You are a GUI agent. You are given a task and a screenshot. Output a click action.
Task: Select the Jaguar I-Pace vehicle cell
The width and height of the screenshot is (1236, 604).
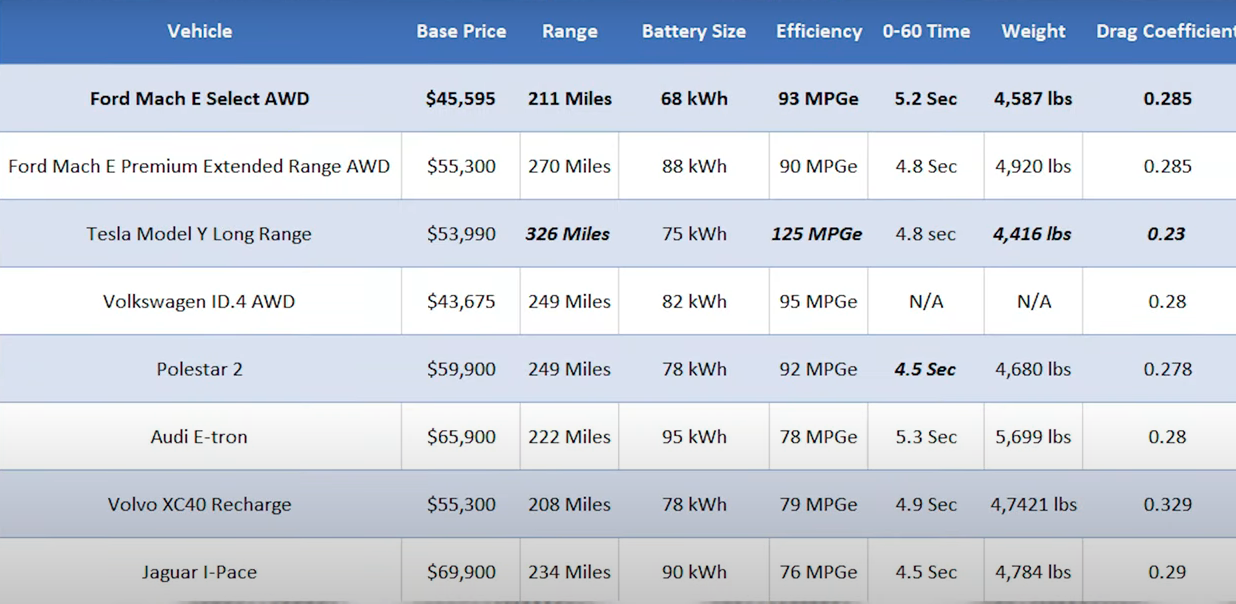199,572
